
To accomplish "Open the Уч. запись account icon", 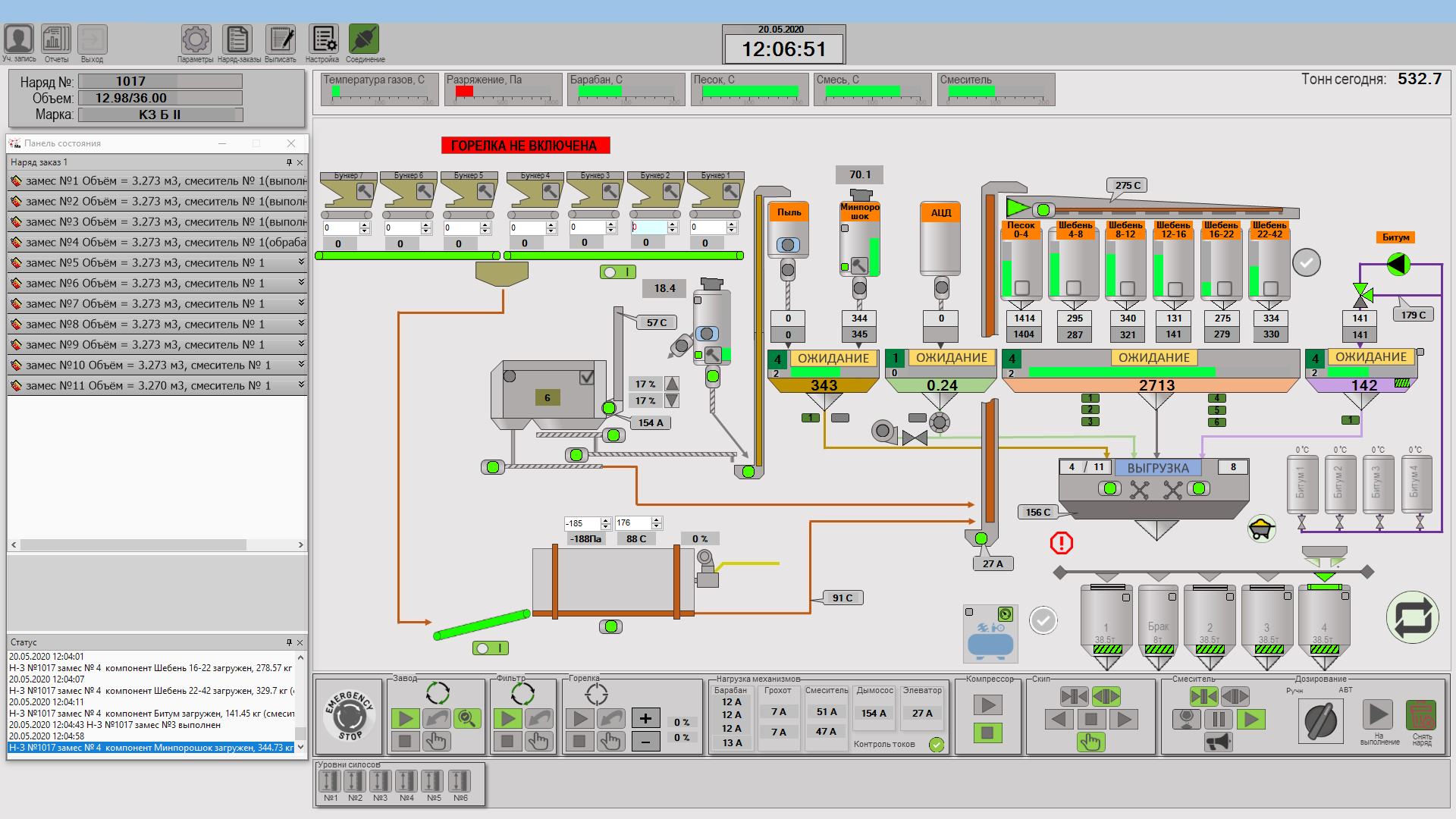I will tap(19, 39).
